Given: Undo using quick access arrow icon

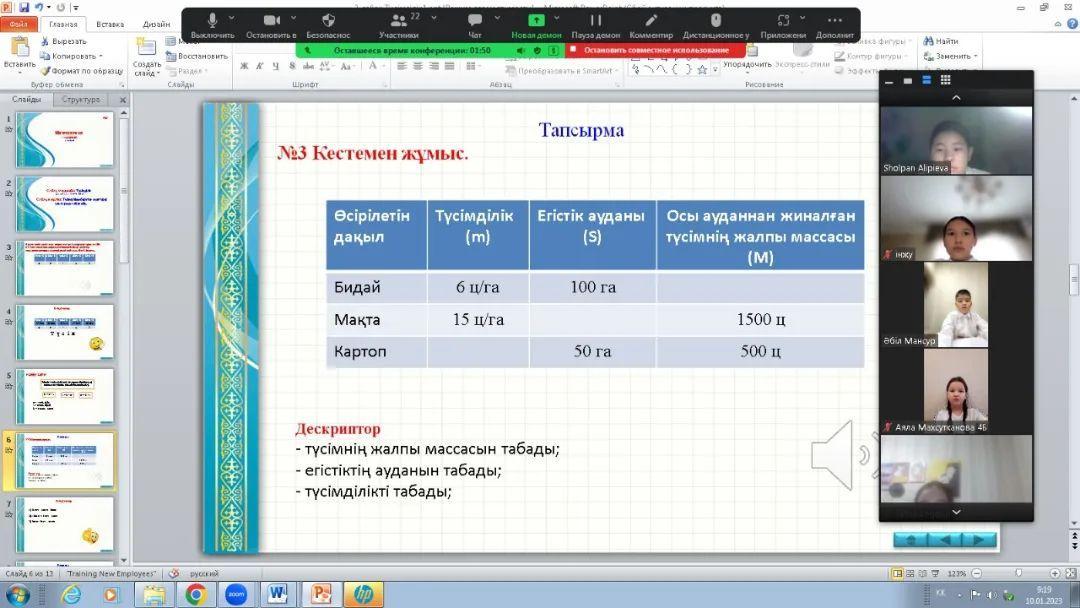Looking at the screenshot, I should [39, 8].
